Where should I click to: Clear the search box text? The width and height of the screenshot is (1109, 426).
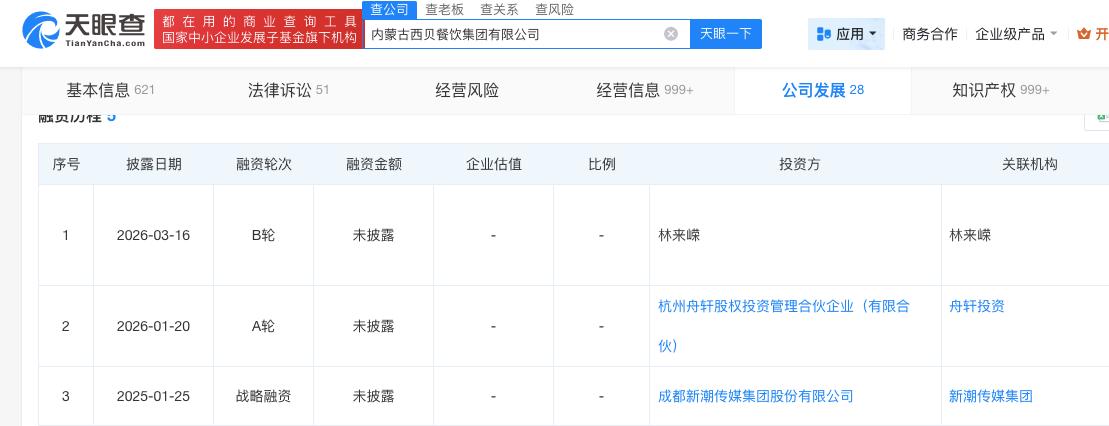pyautogui.click(x=670, y=34)
